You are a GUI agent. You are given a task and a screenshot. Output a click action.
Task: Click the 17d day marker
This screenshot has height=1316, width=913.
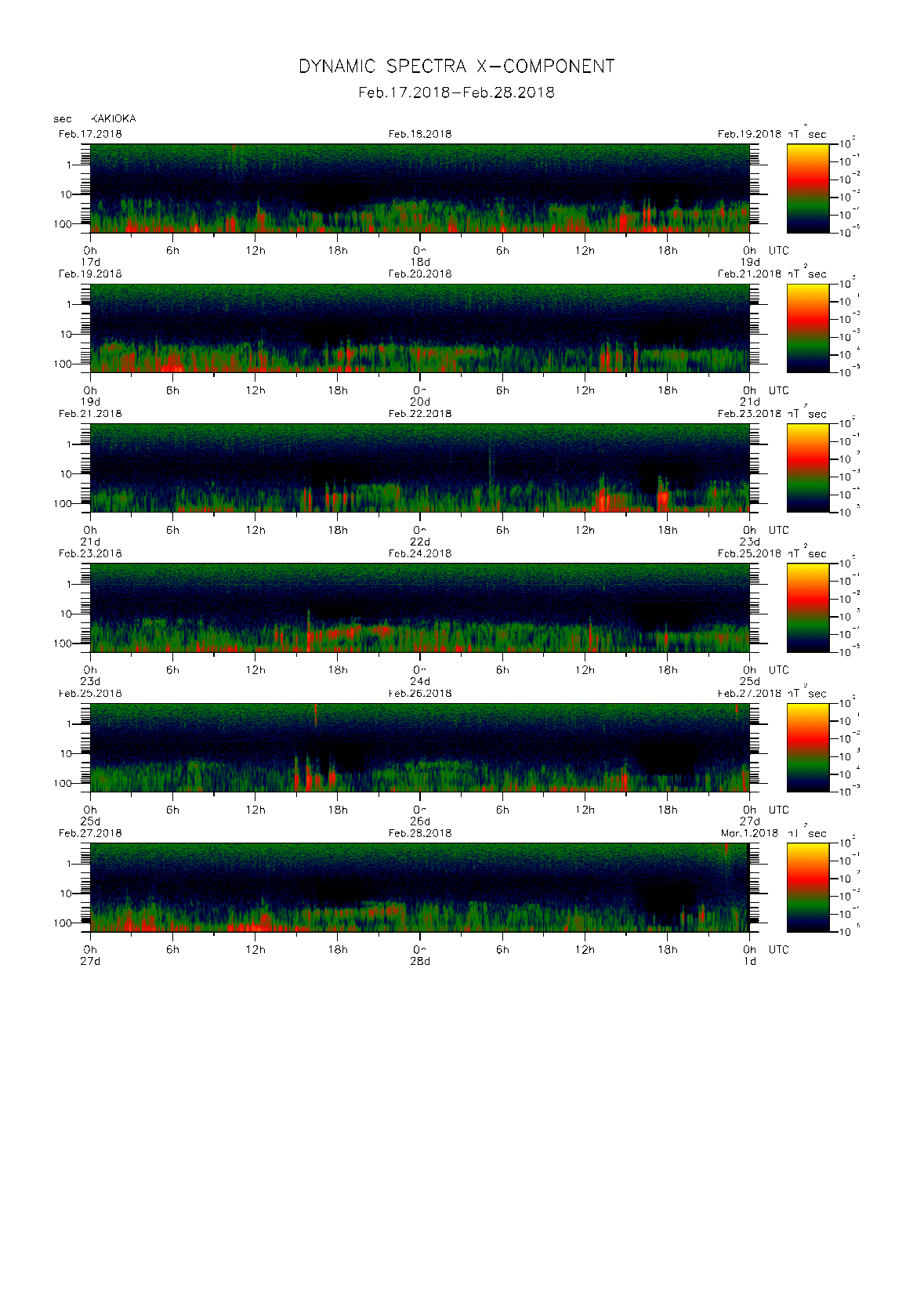point(91,262)
